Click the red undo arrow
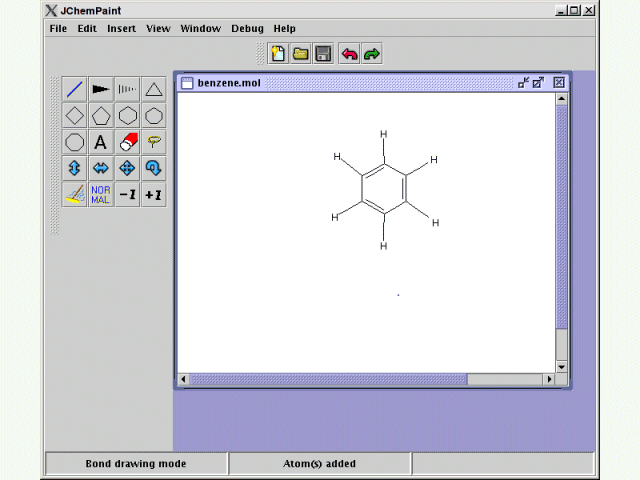The width and height of the screenshot is (640, 480). tap(349, 54)
